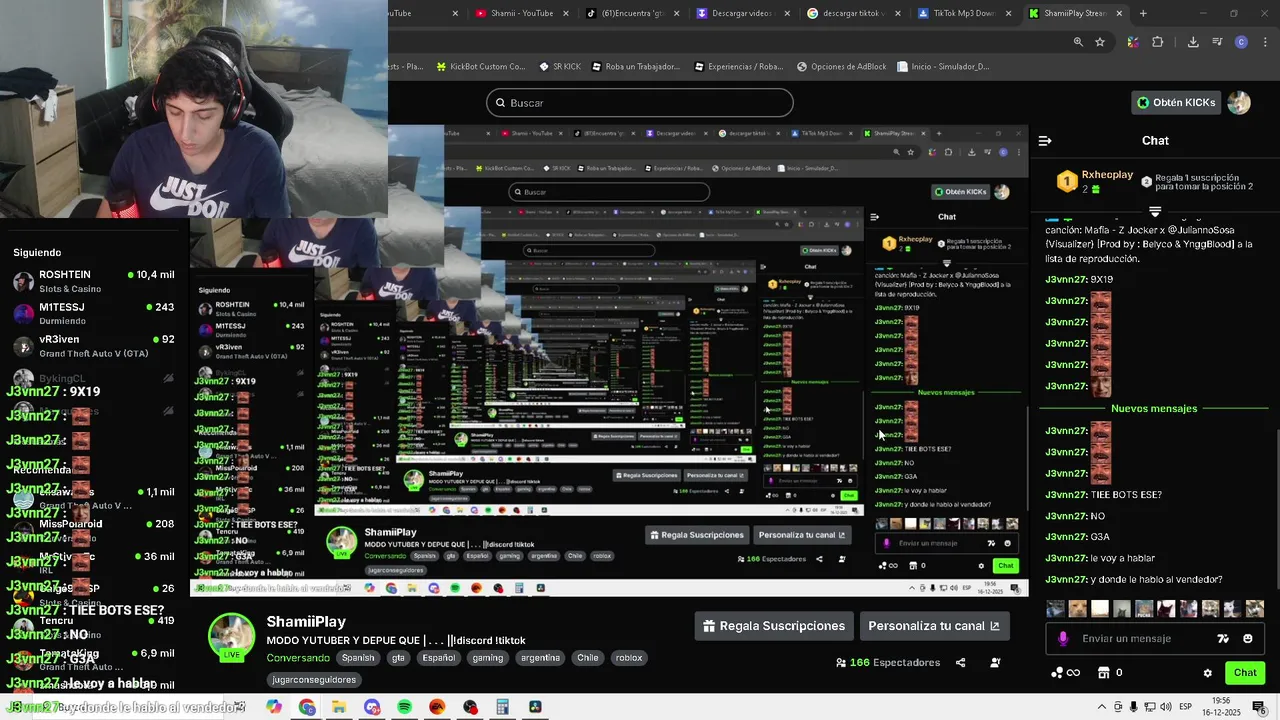Open the KickBot Custom Co... bookmark

coord(480,67)
